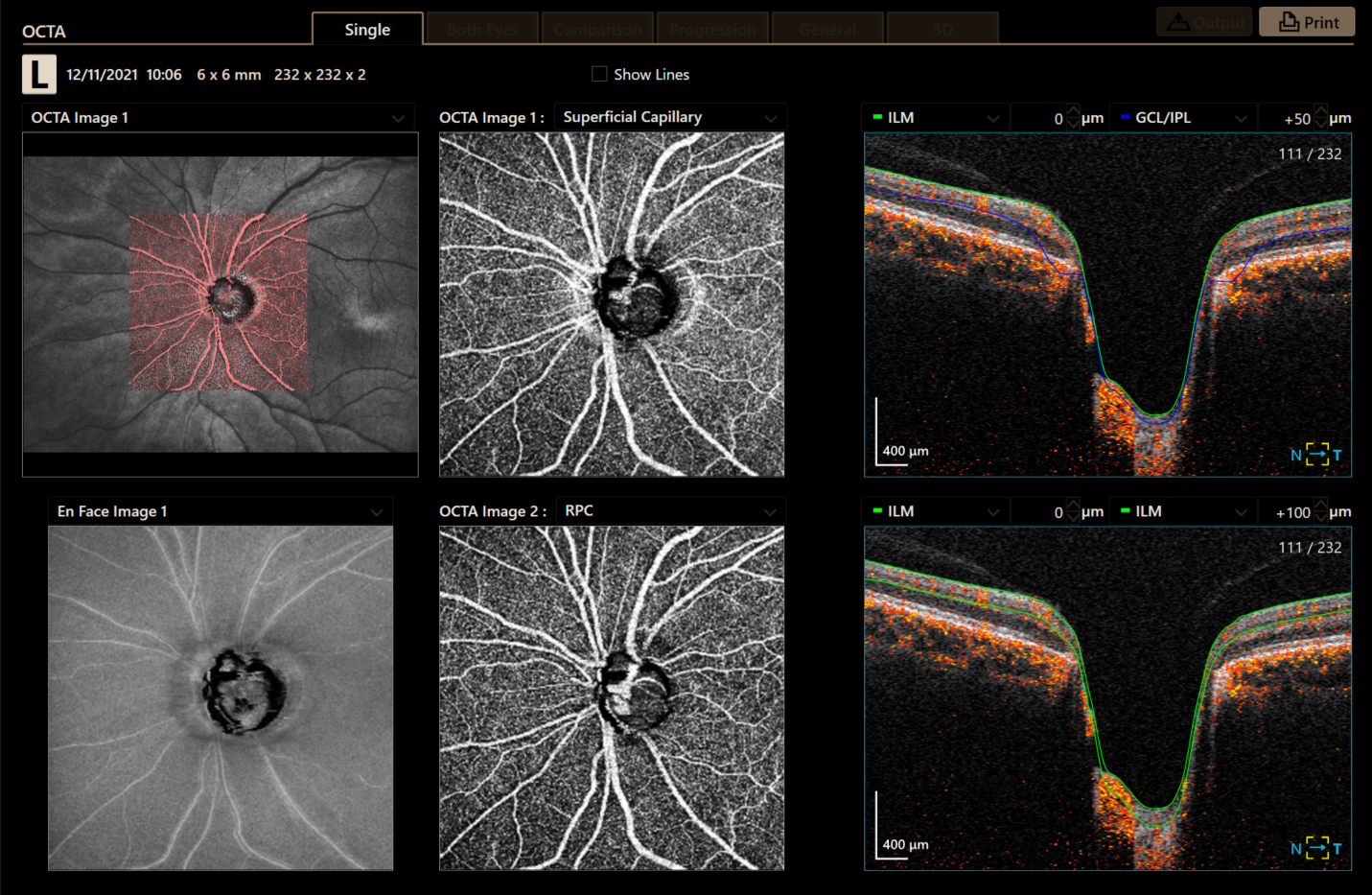Click the N-T scan direction icon in upper B-scan
Image resolution: width=1372 pixels, height=895 pixels.
pyautogui.click(x=1316, y=455)
